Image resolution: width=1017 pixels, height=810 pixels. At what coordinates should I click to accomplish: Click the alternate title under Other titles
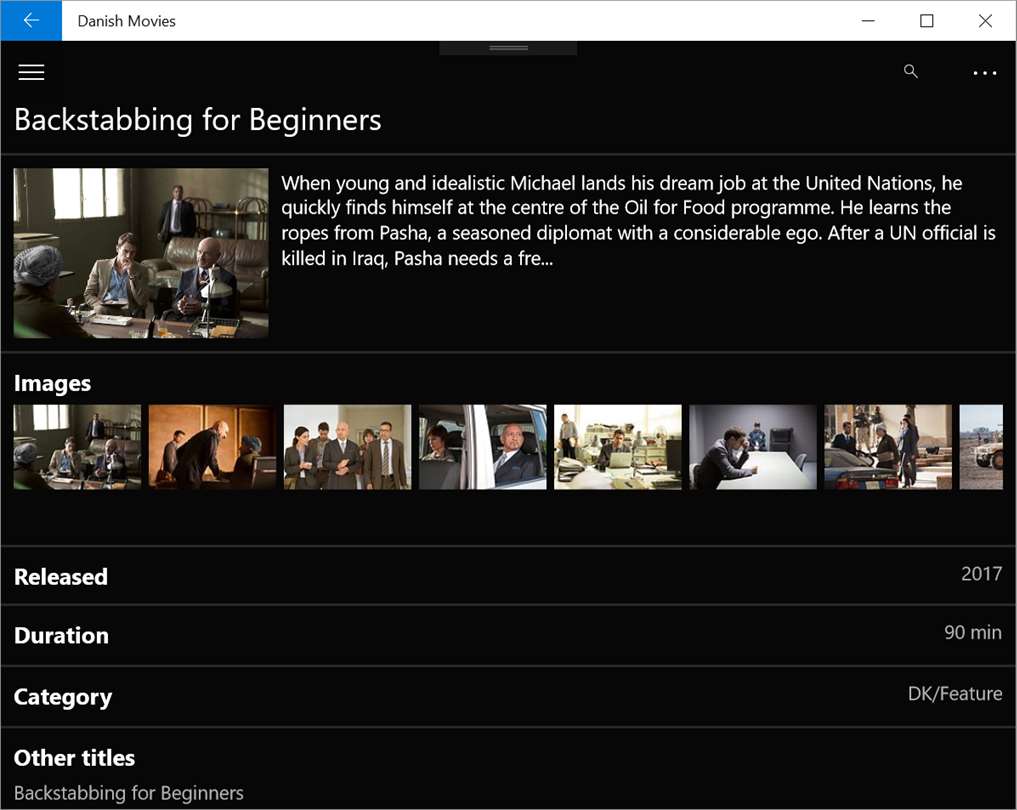coord(129,793)
